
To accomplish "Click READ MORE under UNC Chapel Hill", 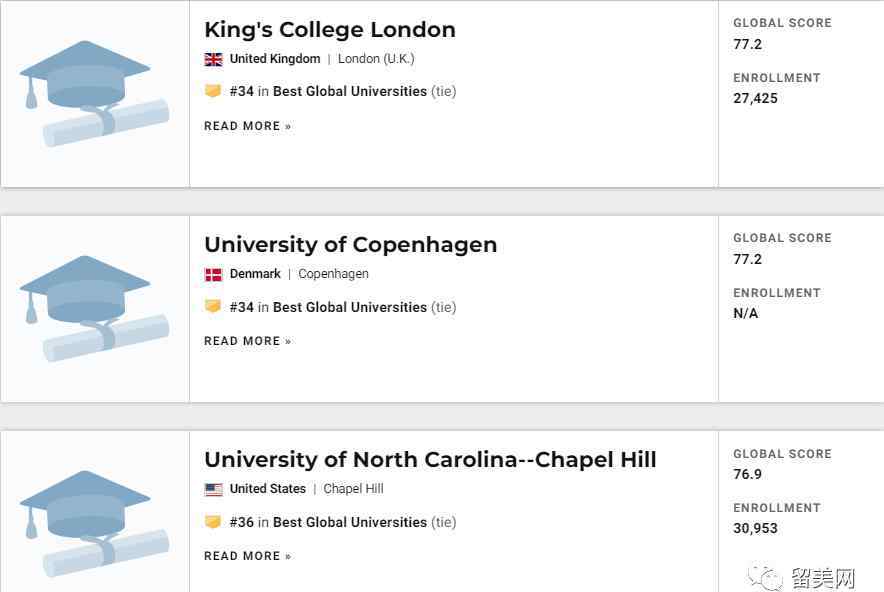I will (x=247, y=556).
